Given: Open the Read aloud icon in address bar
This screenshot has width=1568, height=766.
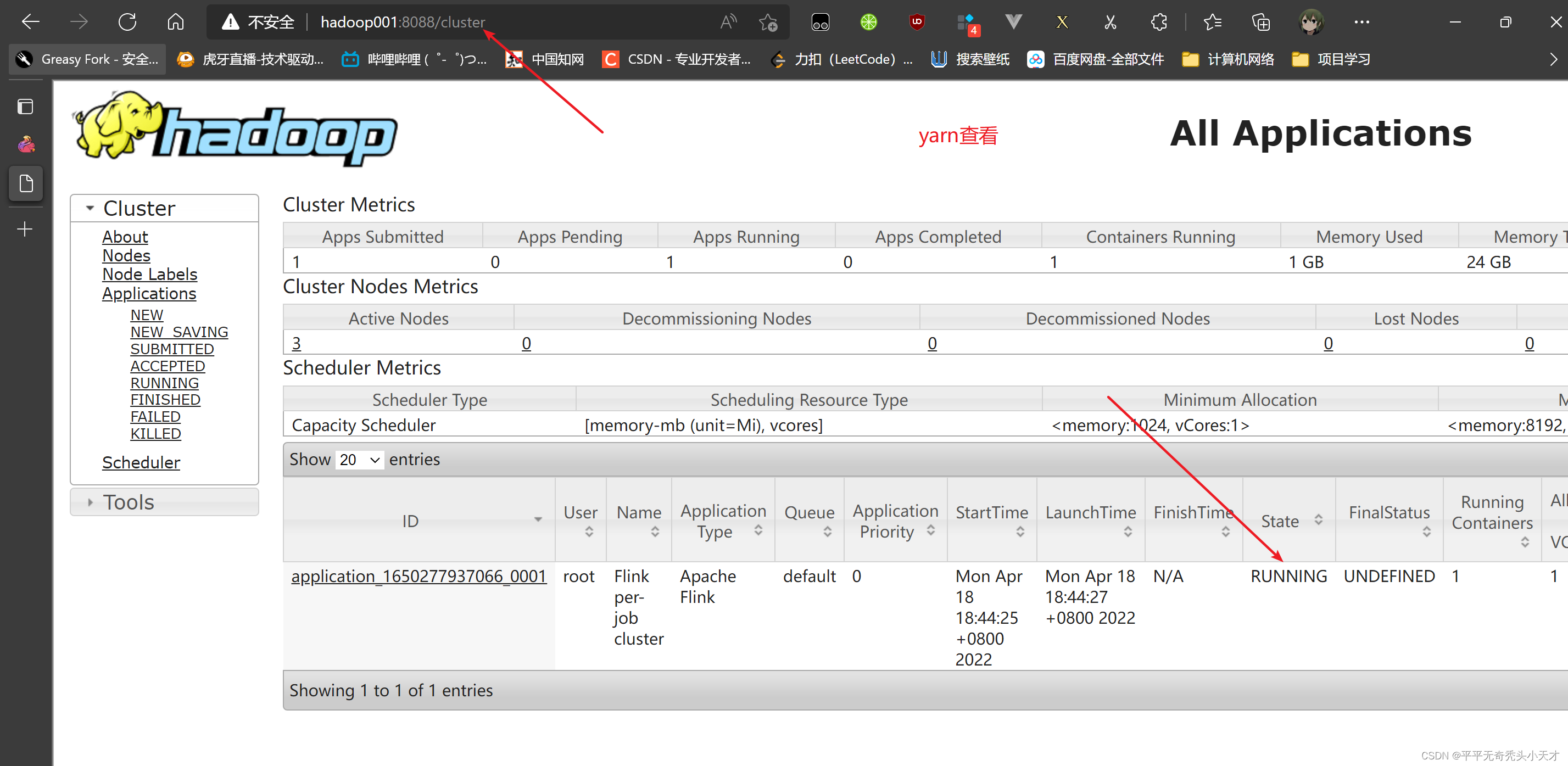Looking at the screenshot, I should point(728,21).
